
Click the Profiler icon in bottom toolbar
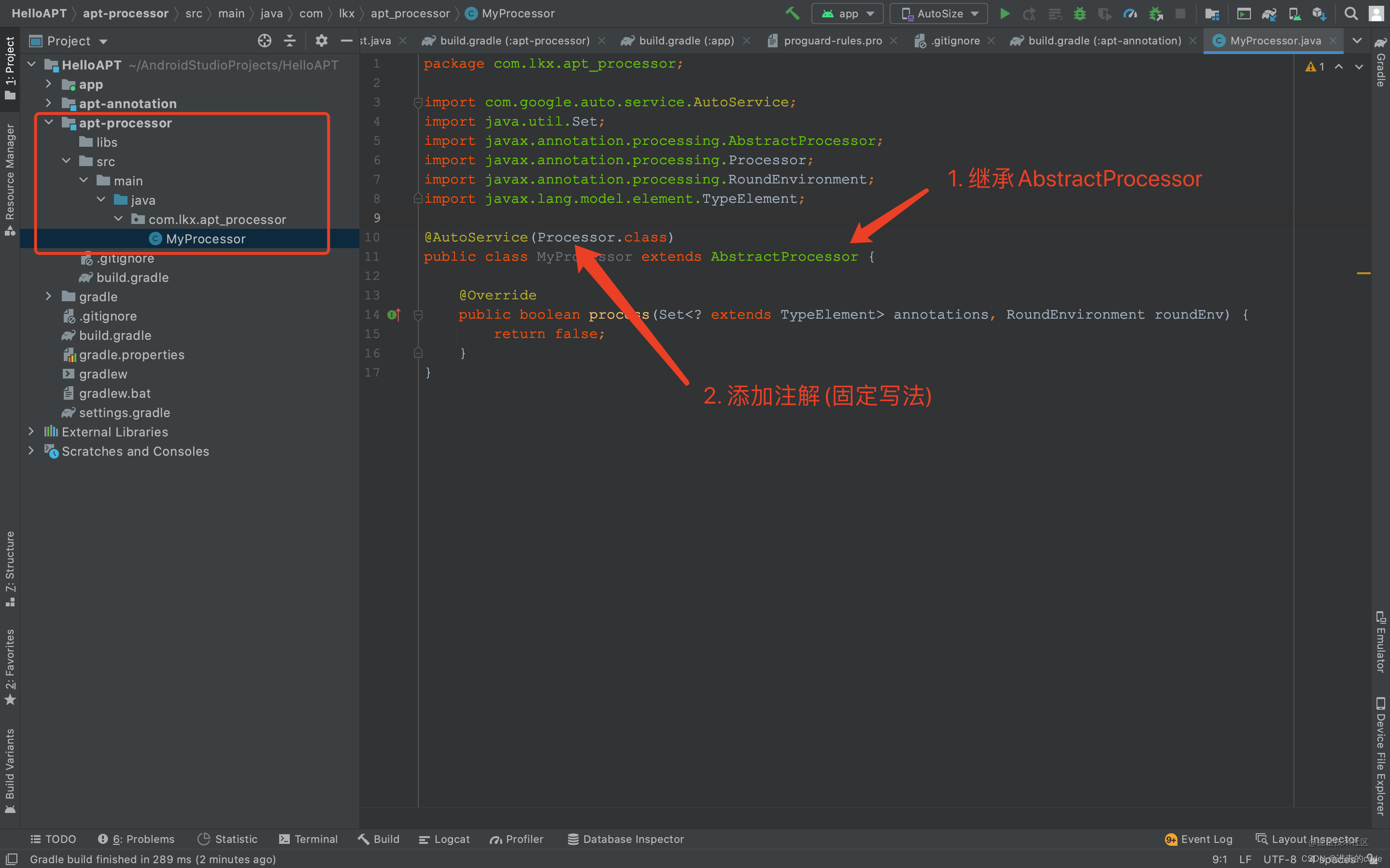[516, 839]
